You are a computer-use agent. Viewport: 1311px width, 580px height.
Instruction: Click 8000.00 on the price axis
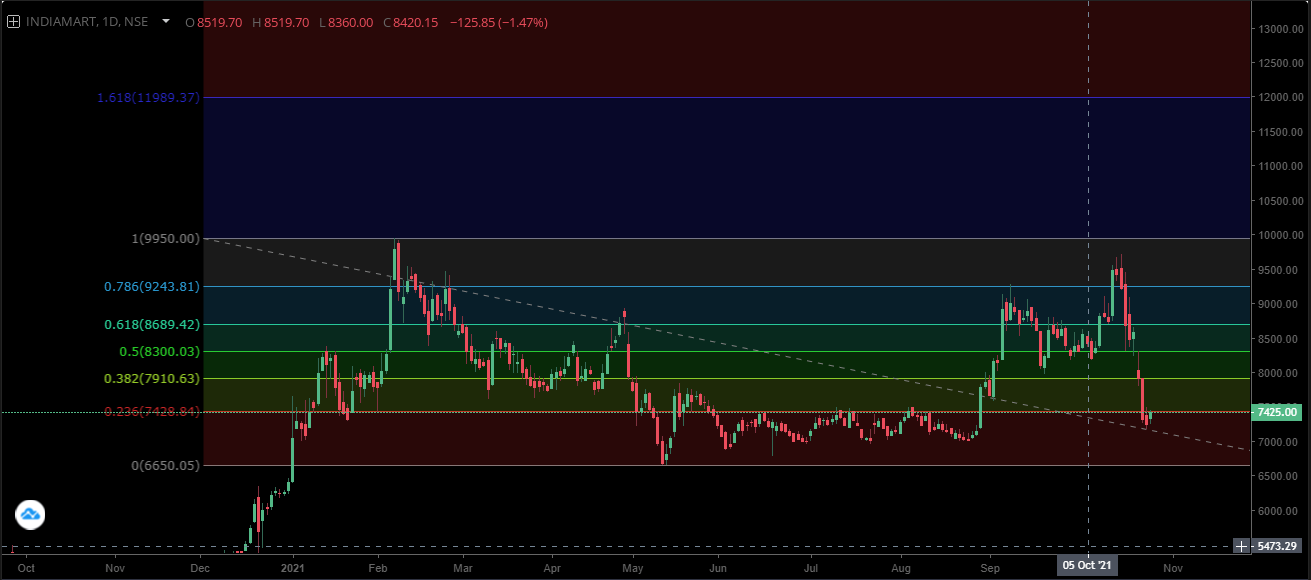pyautogui.click(x=1280, y=373)
